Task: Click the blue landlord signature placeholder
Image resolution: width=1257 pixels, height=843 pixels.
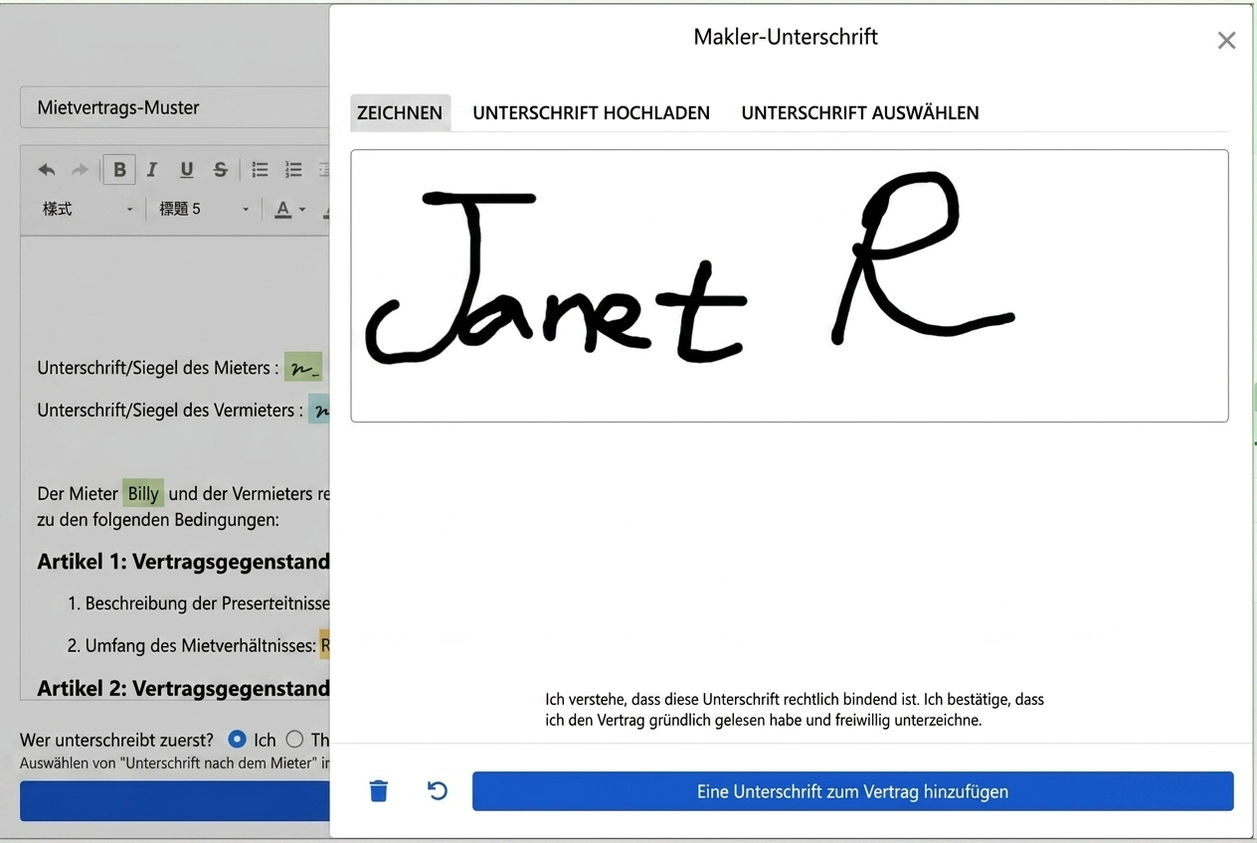Action: (319, 409)
